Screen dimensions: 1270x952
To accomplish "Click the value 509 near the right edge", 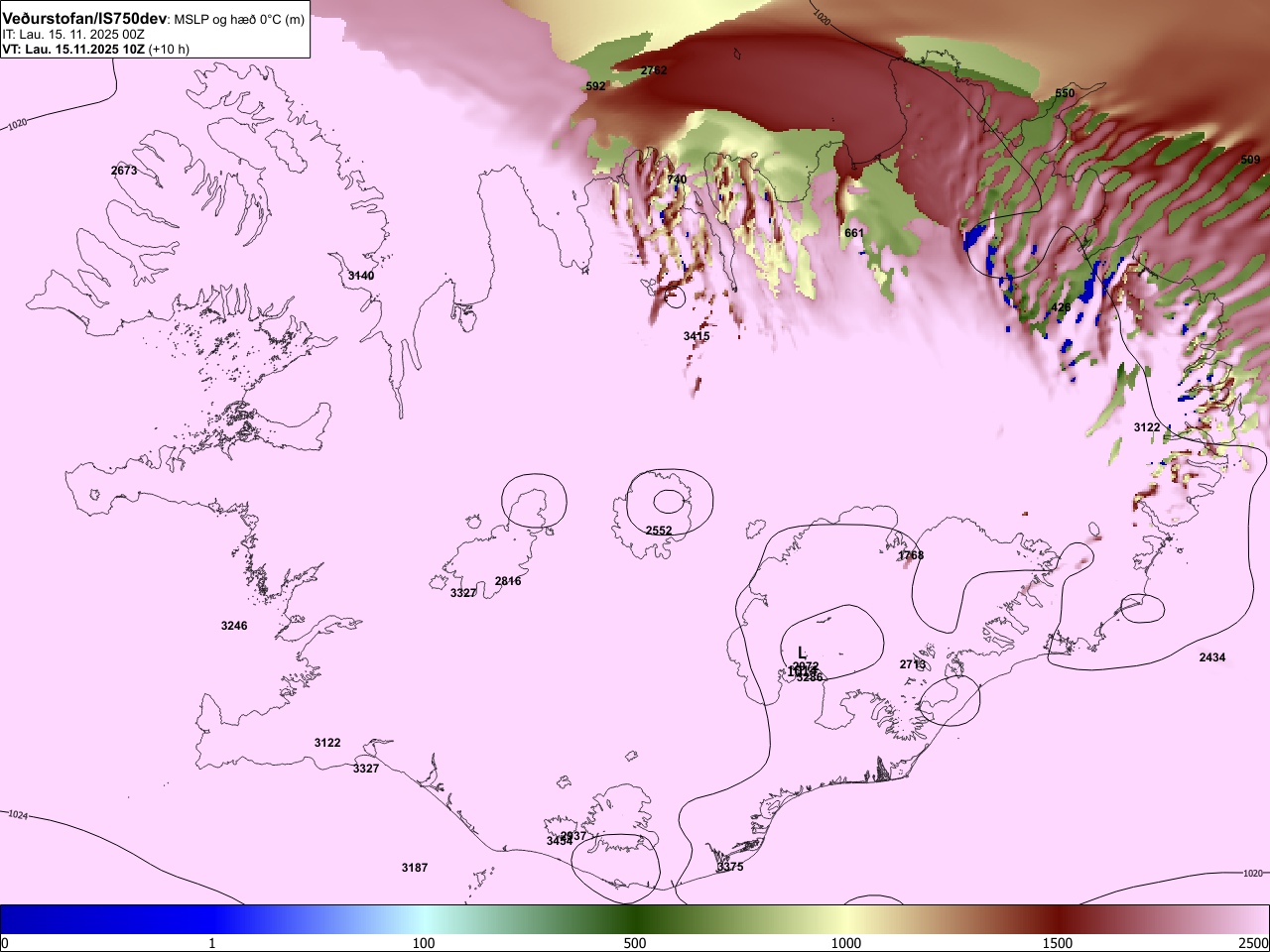I will [1250, 160].
